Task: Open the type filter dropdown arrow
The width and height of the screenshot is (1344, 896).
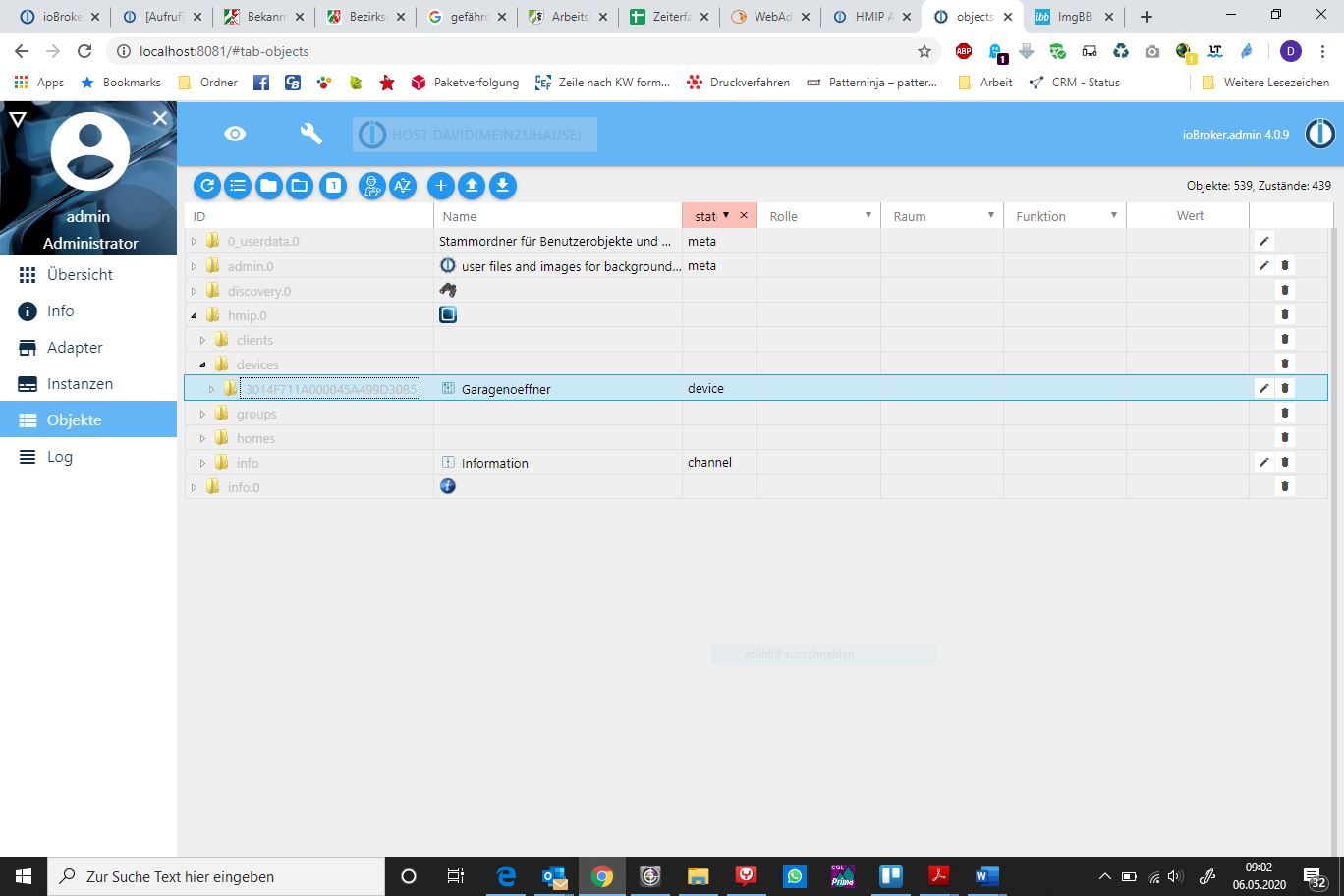Action: pos(726,215)
